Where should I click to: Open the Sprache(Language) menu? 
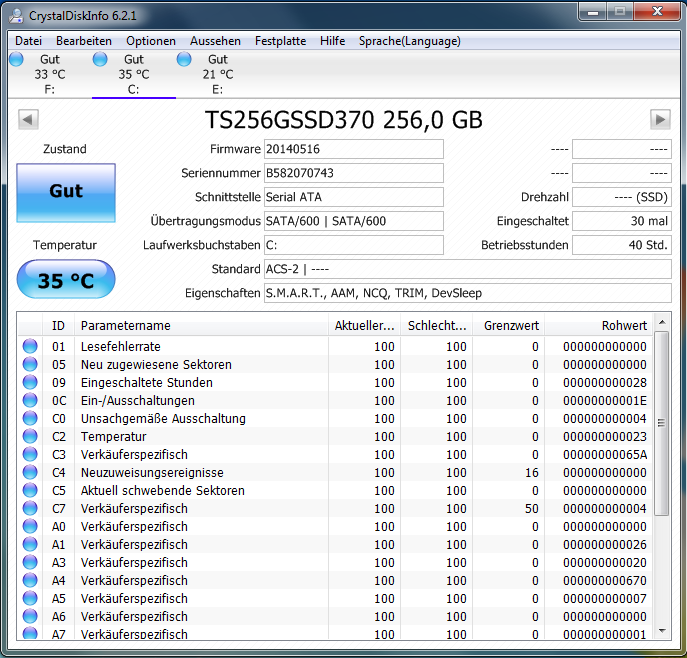(410, 41)
